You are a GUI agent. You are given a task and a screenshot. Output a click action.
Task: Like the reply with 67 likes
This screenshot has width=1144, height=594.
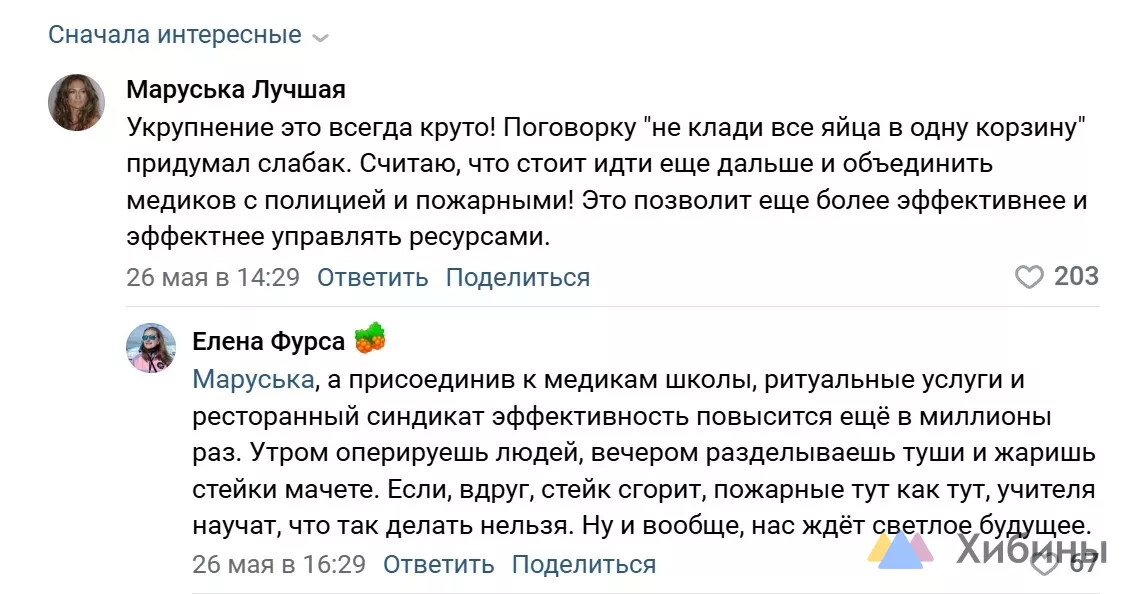[x=1045, y=563]
